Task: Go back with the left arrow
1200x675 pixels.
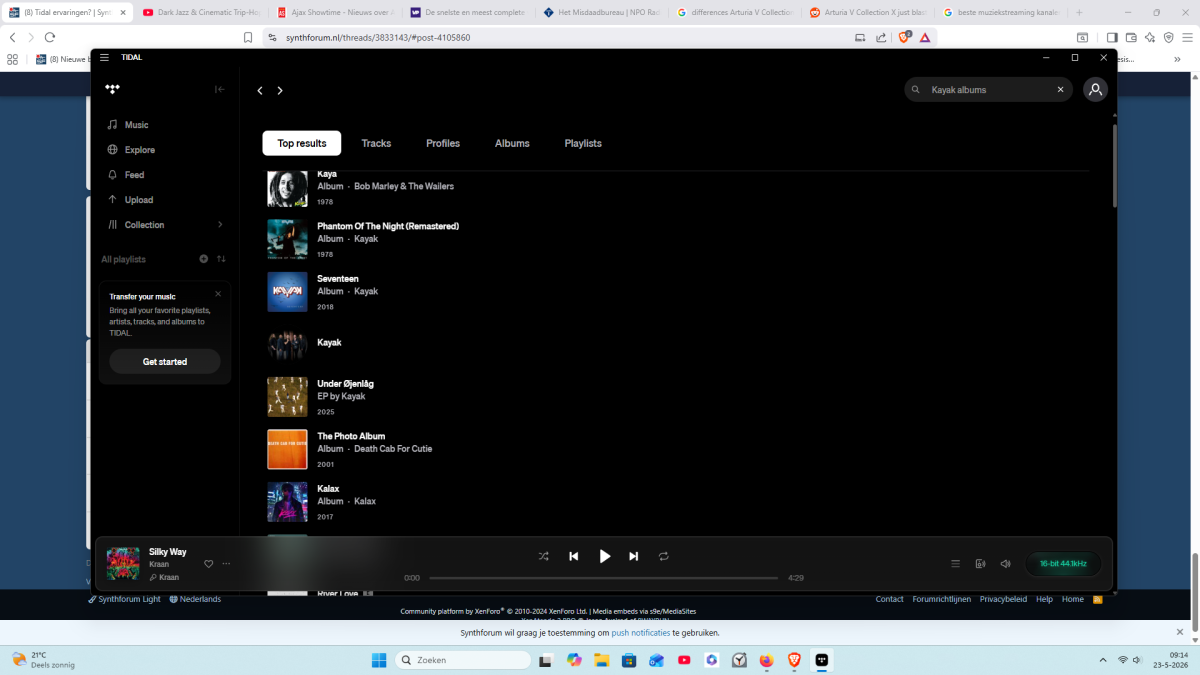Action: pos(260,90)
